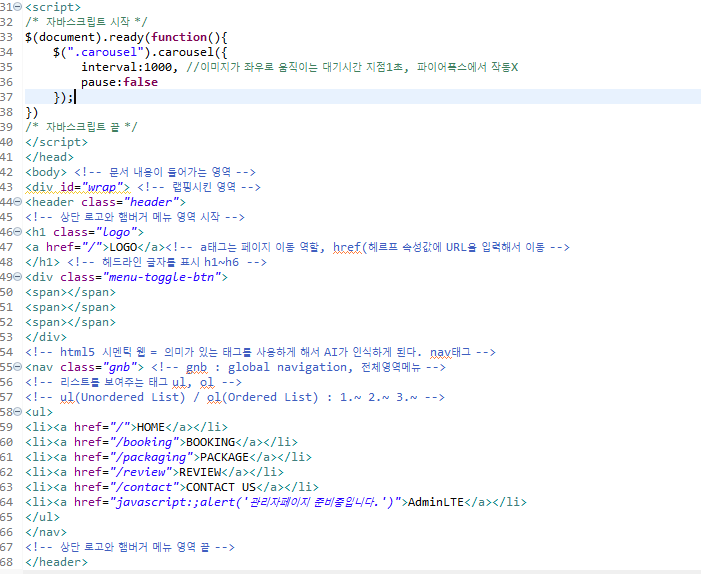Screen dimensions: 701x574
Task: Click 'ul(Unordered List)' comment text
Action: 122,397
